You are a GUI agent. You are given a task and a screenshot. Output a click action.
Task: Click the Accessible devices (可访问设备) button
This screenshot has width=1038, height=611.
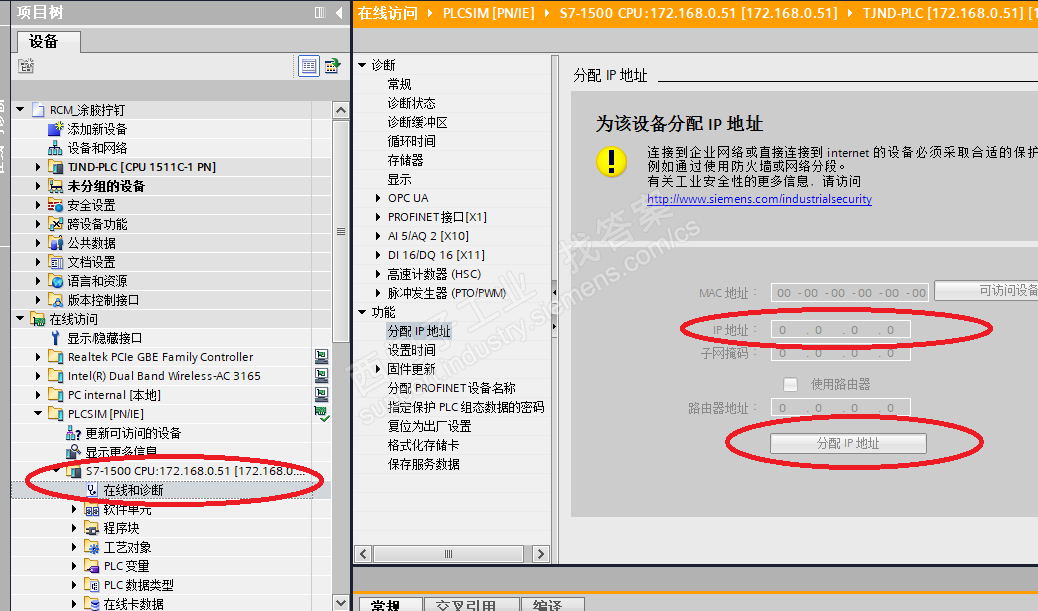[986, 291]
